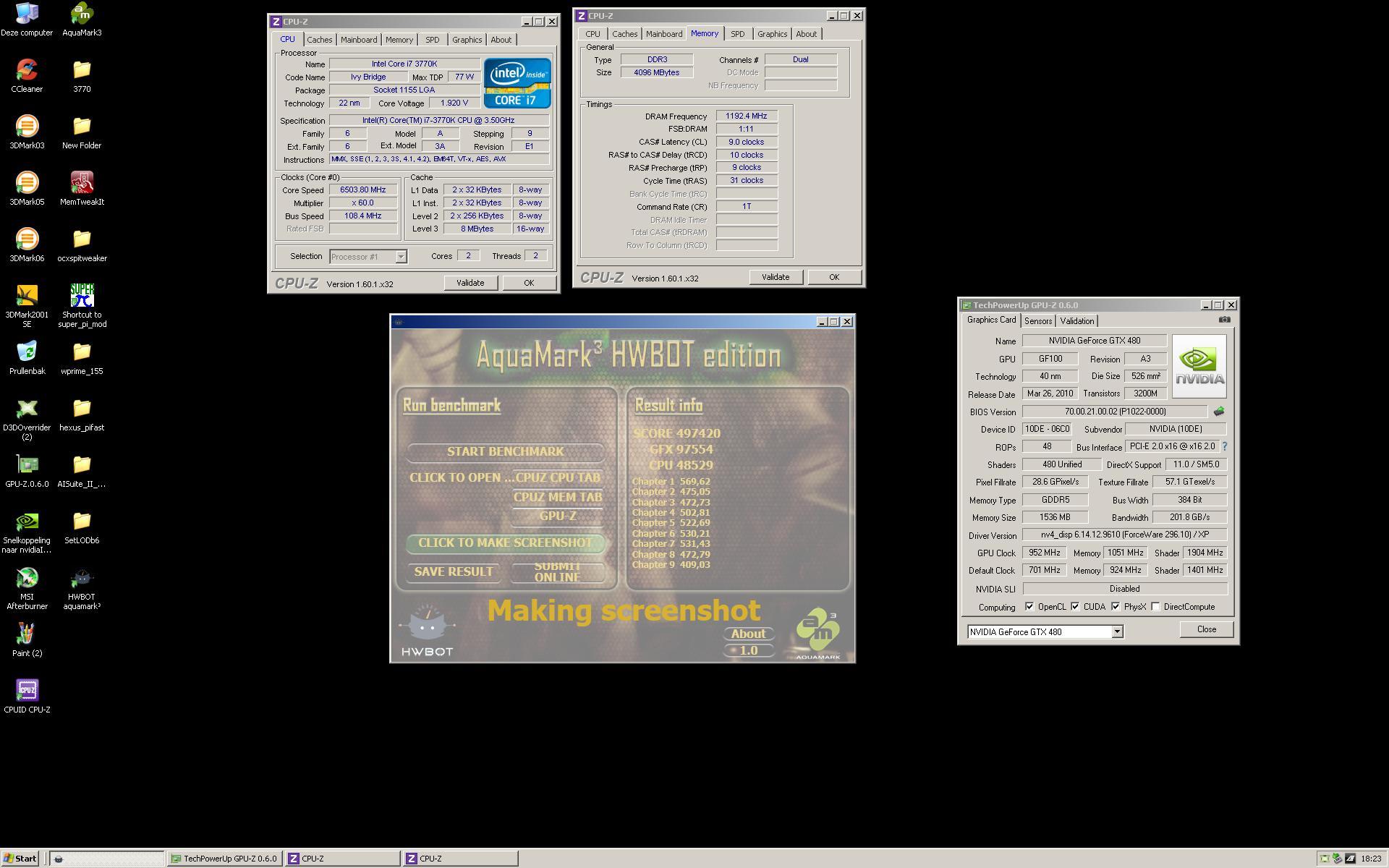Screen dimensions: 1389x868
Task: Launch GPU-Z.0.6.0 desktop icon
Action: click(27, 470)
